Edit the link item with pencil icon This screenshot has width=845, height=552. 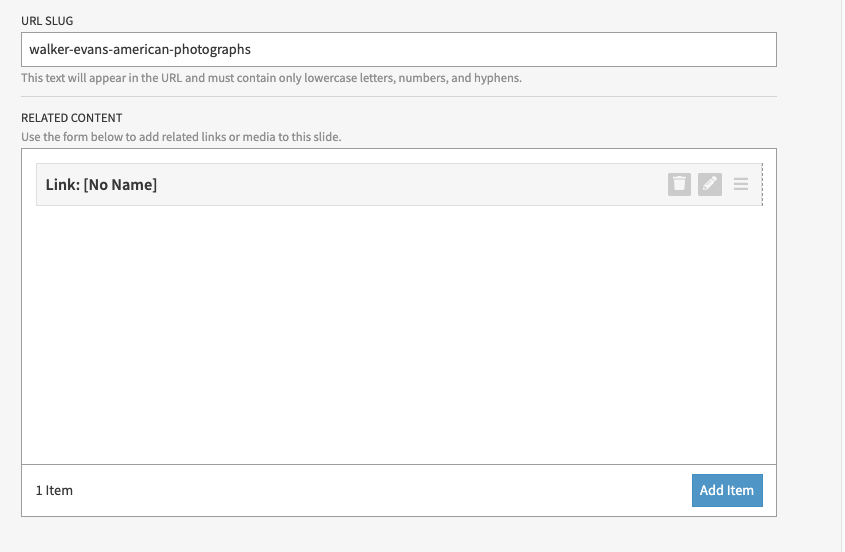pos(710,184)
